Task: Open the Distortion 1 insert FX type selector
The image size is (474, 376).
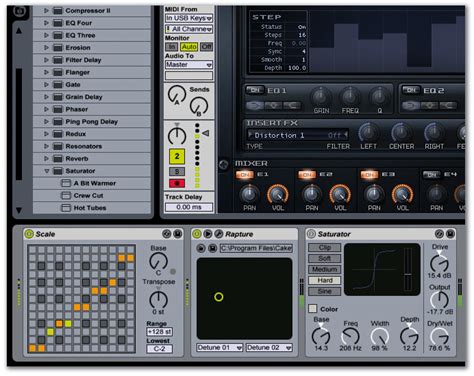Action: tap(298, 135)
